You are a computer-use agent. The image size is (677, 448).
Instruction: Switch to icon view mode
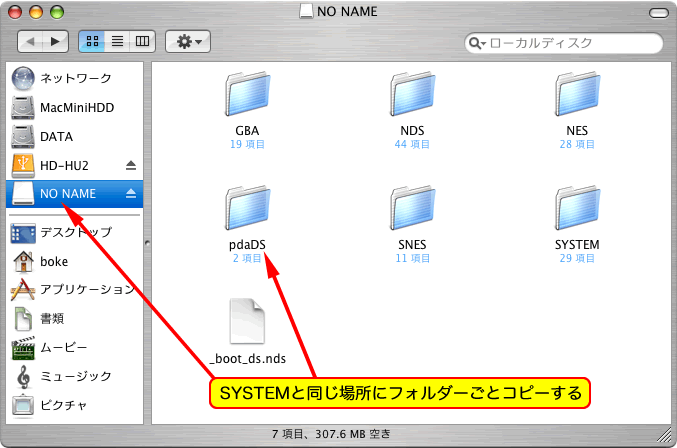pos(92,41)
